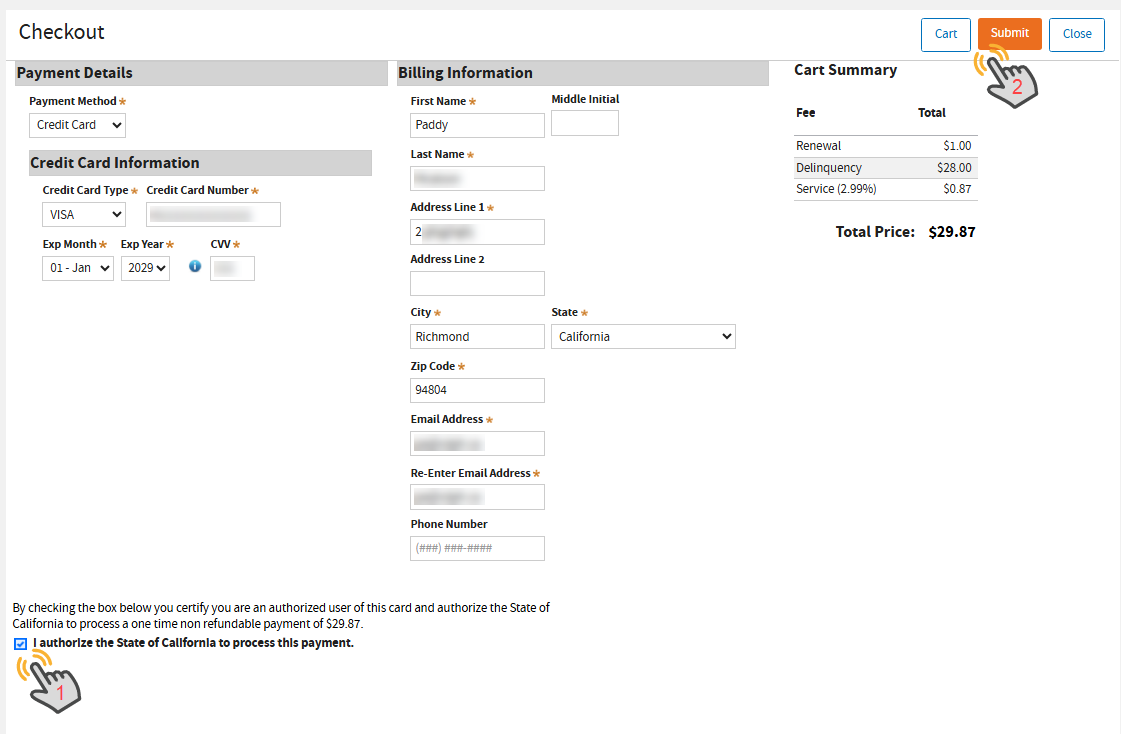1121x734 pixels.
Task: Click the Close button
Action: coord(1076,34)
